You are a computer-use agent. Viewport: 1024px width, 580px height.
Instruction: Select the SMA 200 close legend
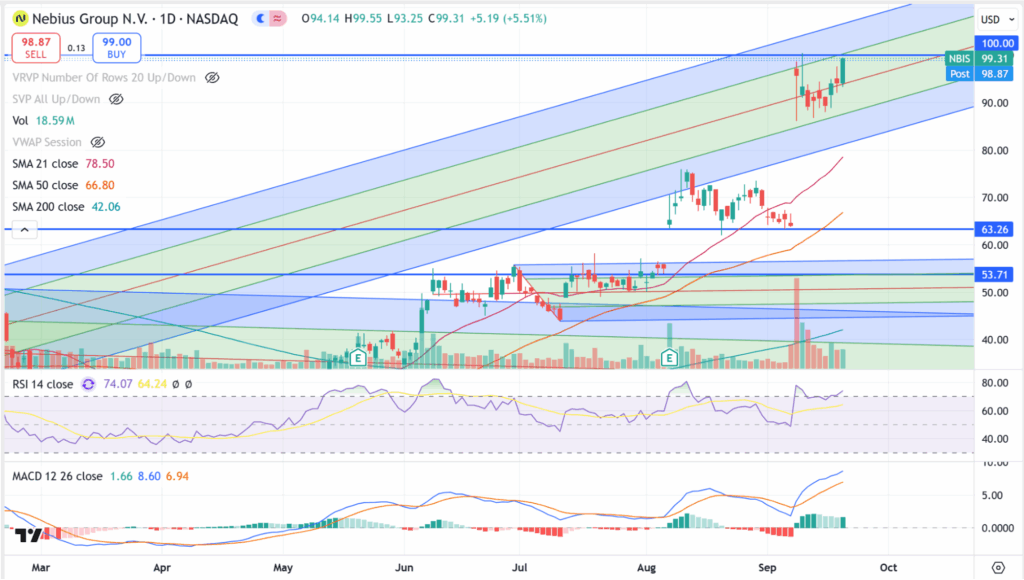[67, 207]
